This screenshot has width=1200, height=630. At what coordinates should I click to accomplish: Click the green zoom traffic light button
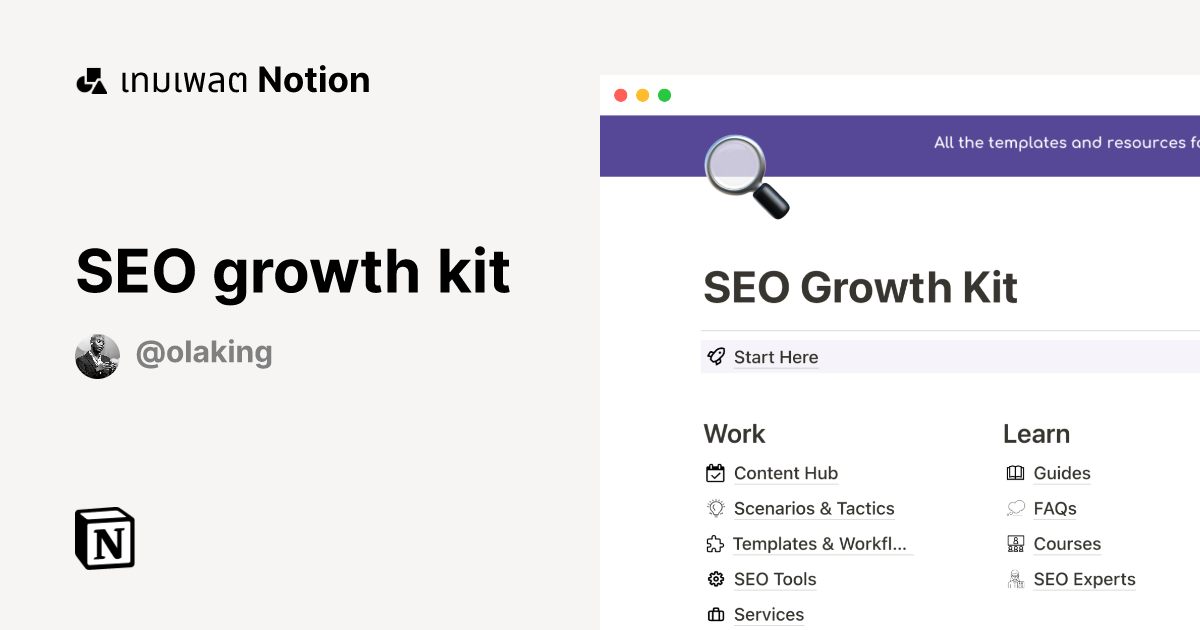click(663, 95)
